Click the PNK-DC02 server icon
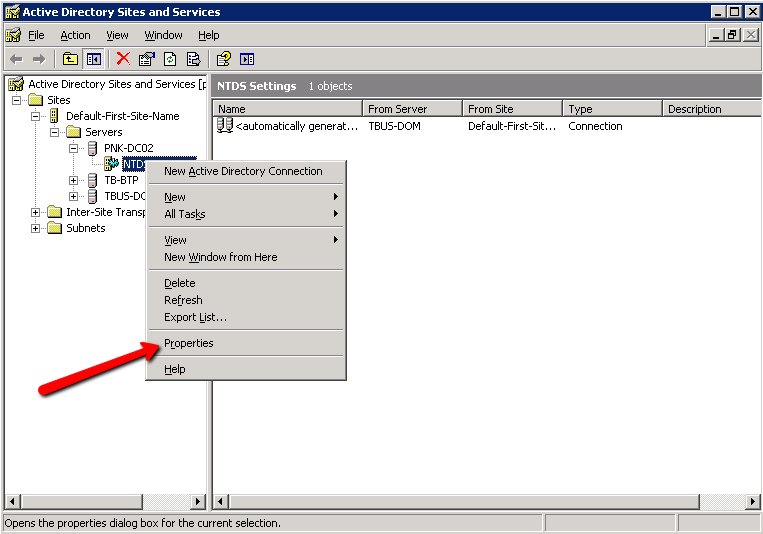This screenshot has width=763, height=534. coord(92,148)
